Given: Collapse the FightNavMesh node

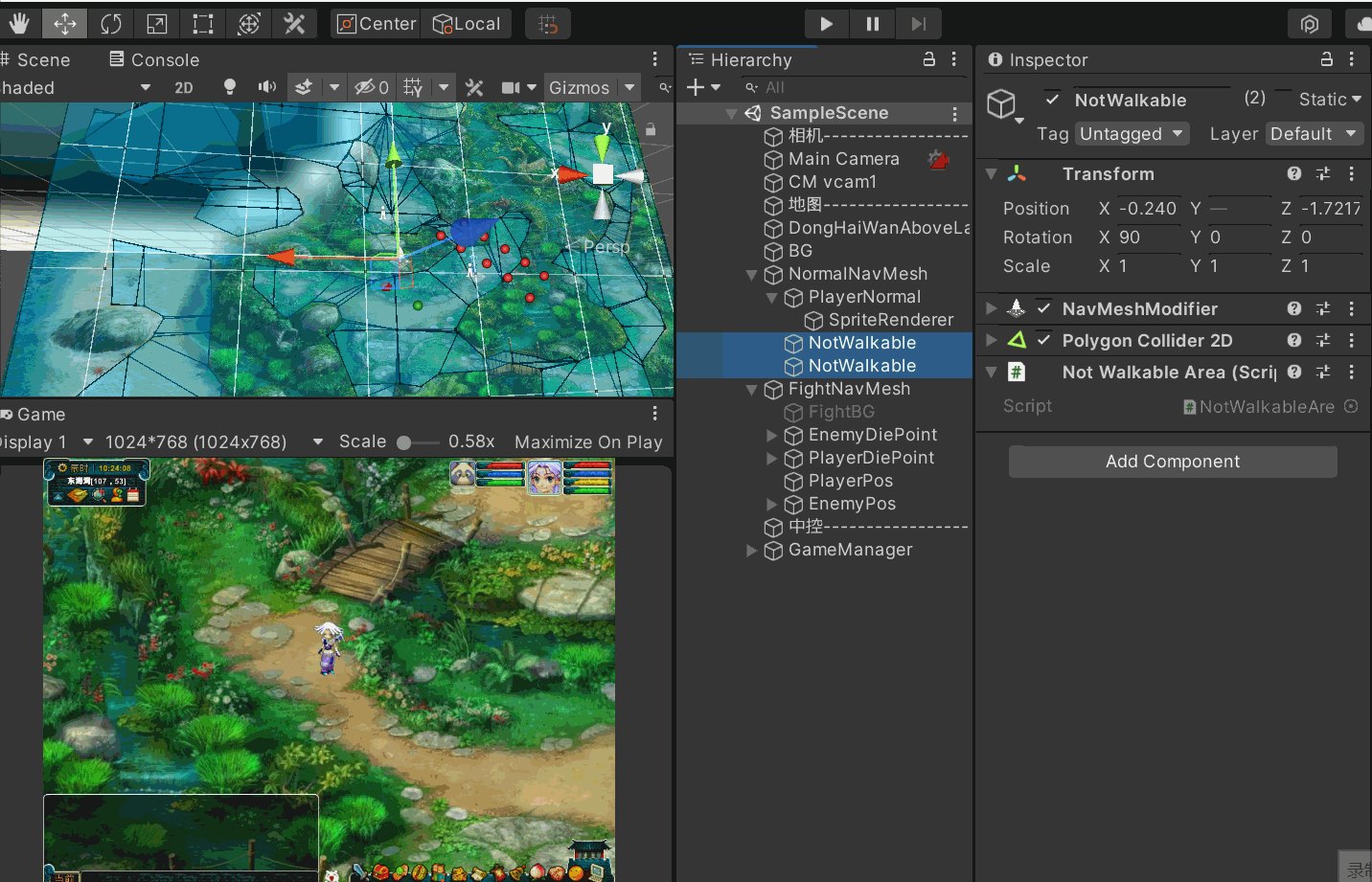Looking at the screenshot, I should pos(752,389).
